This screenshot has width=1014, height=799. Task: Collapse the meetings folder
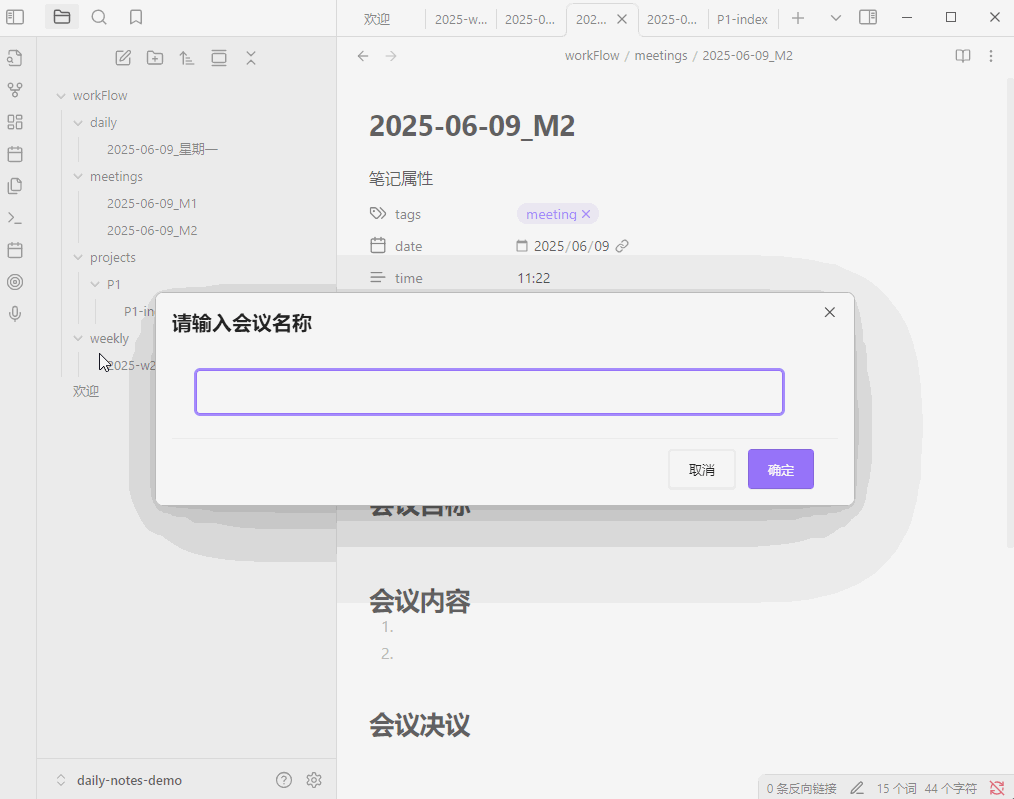[78, 176]
